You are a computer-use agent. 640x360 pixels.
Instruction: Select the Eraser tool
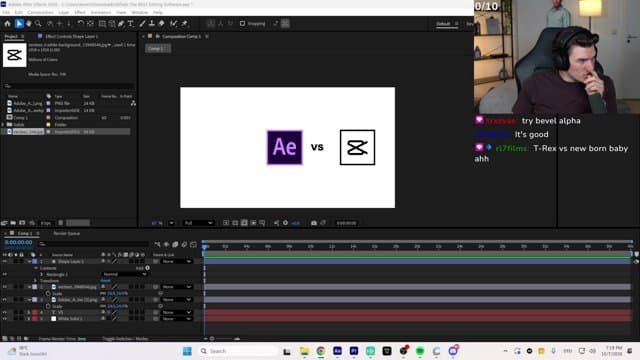tap(162, 24)
